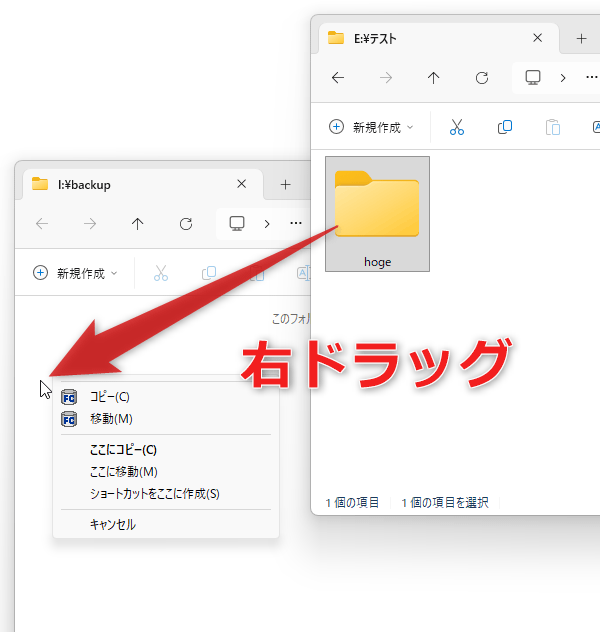Refresh the E:¥テスト window
This screenshot has width=600, height=632.
(482, 77)
